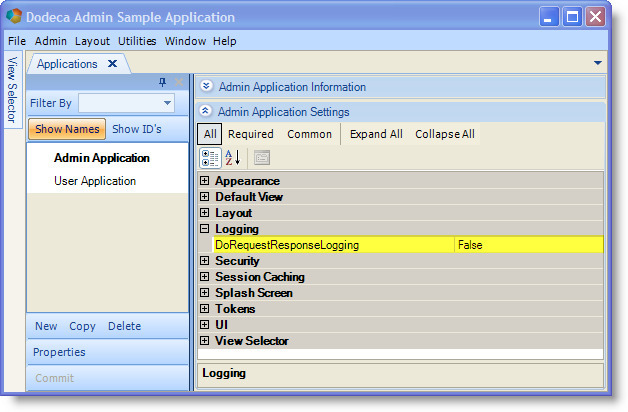Open the Window menu
Image resolution: width=628 pixels, height=412 pixels.
pos(185,41)
